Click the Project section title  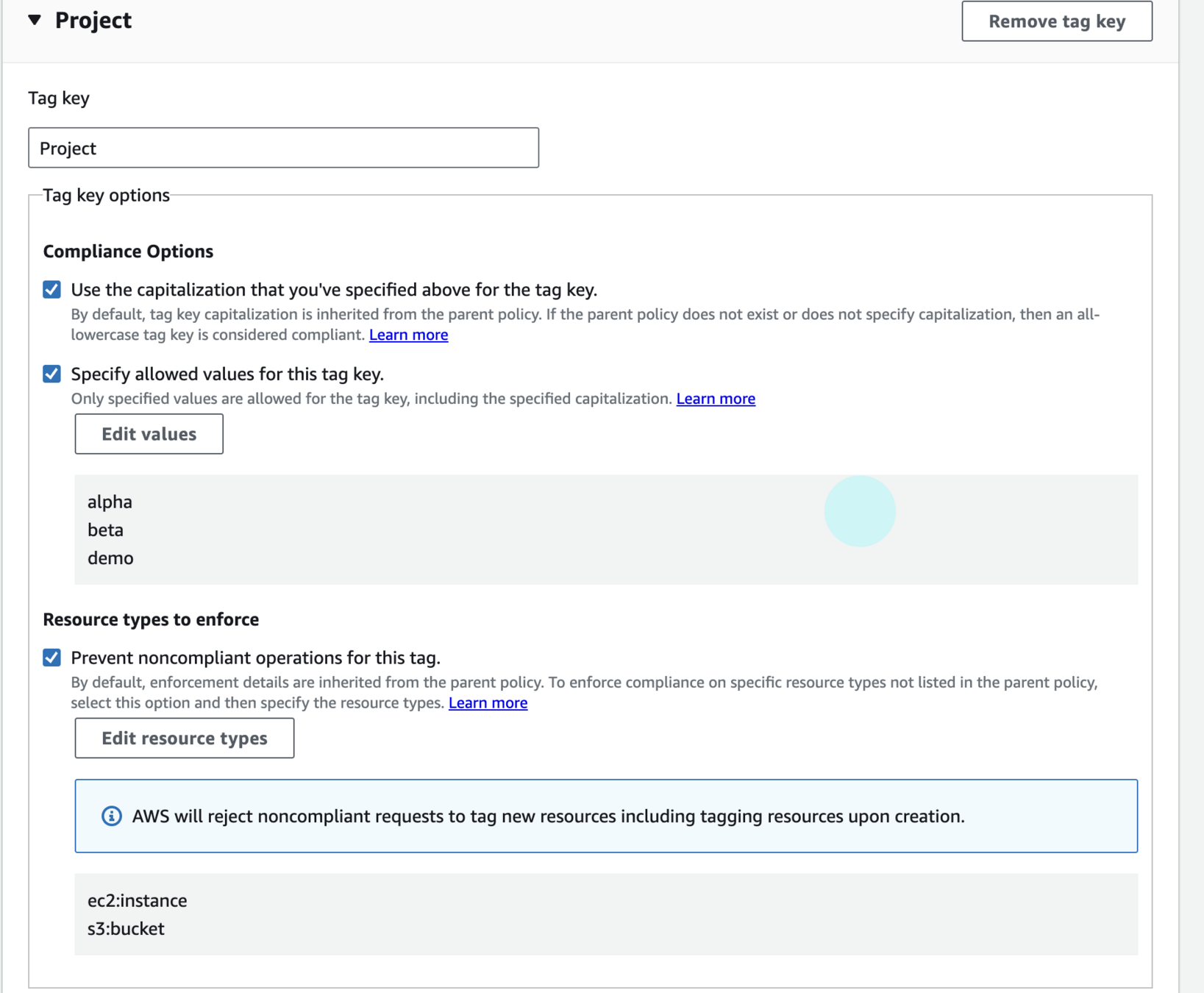pos(93,21)
